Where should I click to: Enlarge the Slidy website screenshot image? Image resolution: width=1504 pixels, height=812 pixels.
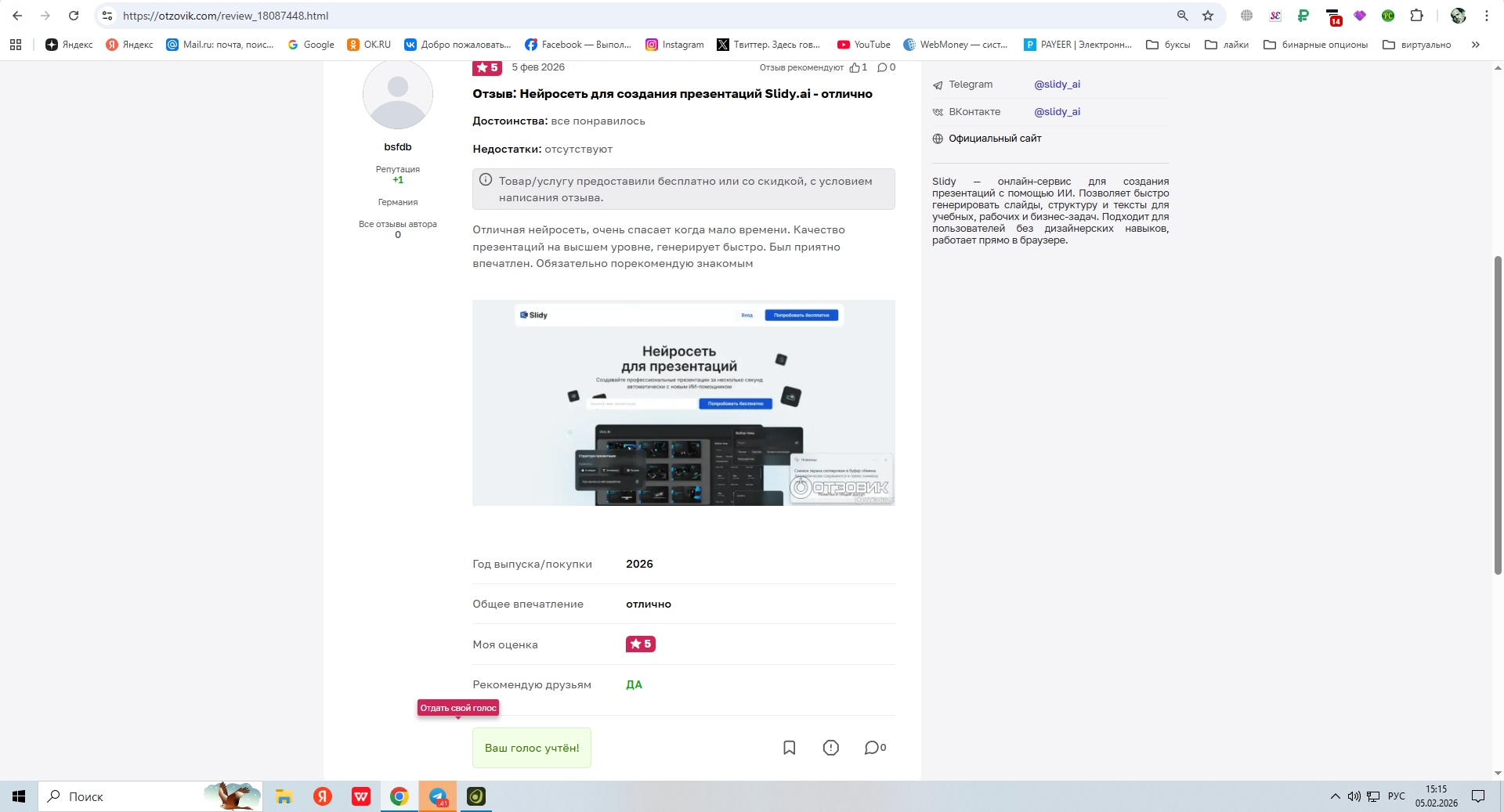click(x=683, y=402)
